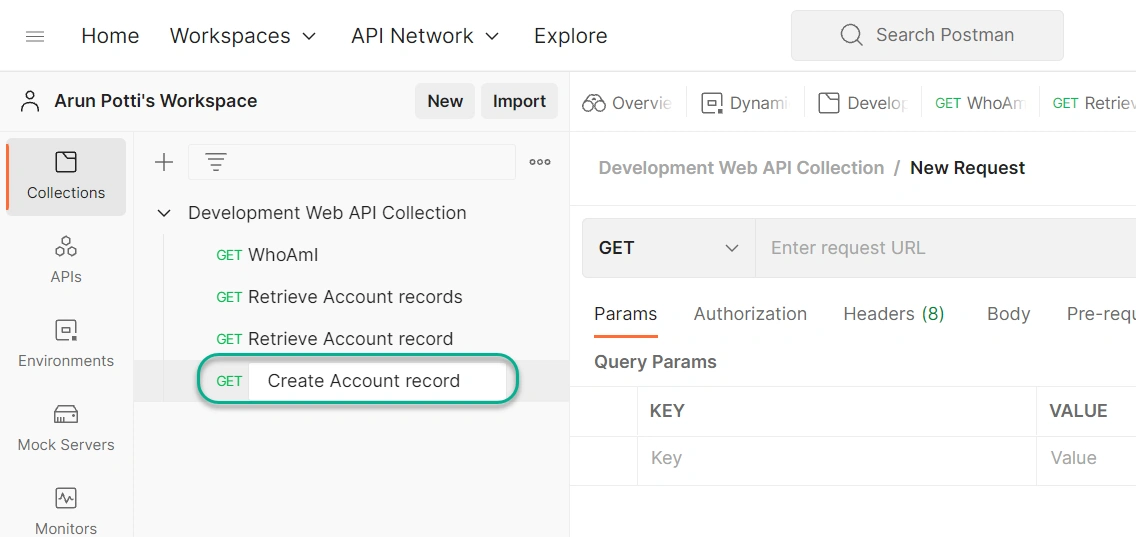The image size is (1136, 537).
Task: Open the hamburger menu icon
Action: click(x=35, y=36)
